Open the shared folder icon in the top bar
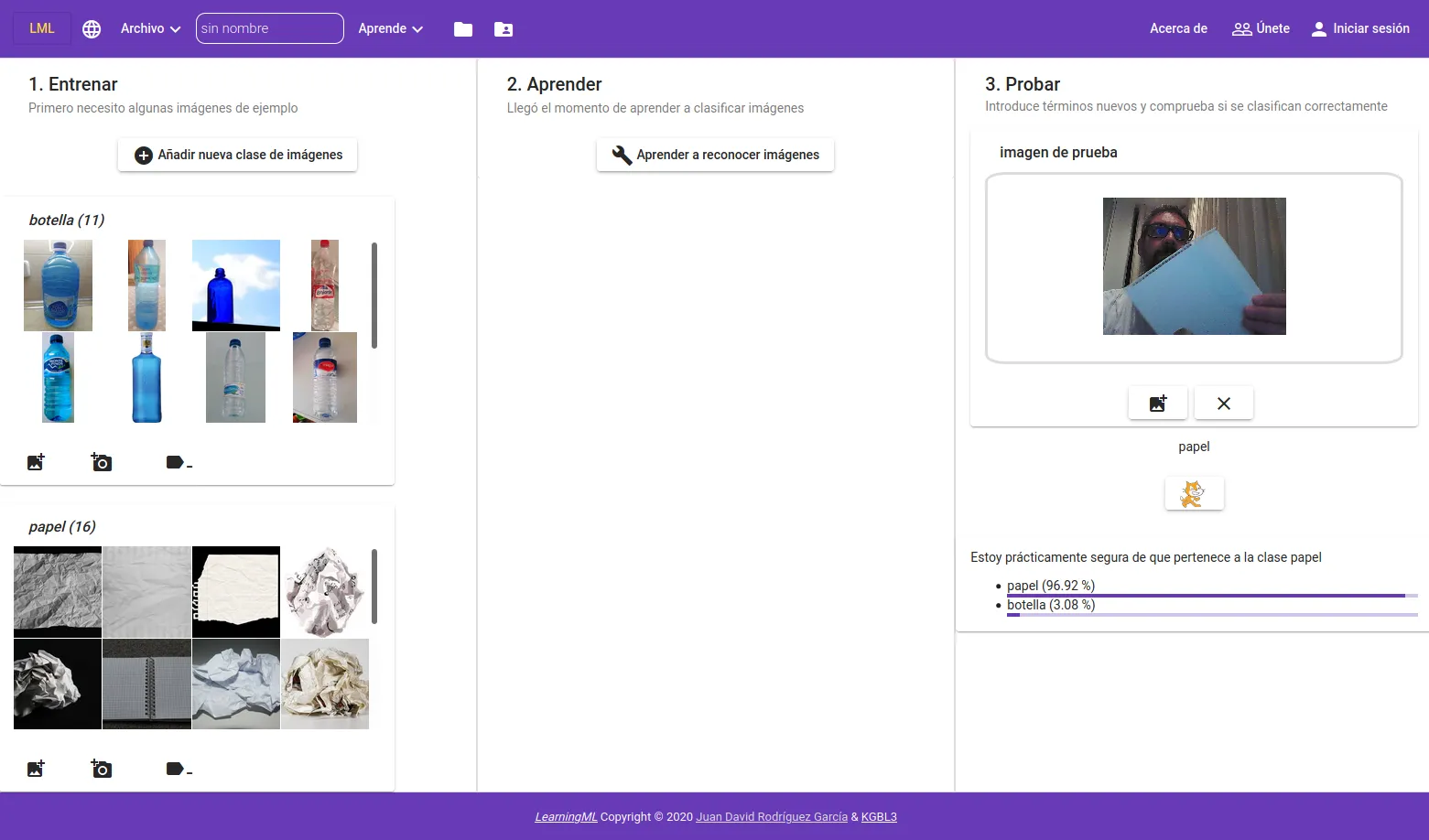This screenshot has width=1429, height=840. 503,29
